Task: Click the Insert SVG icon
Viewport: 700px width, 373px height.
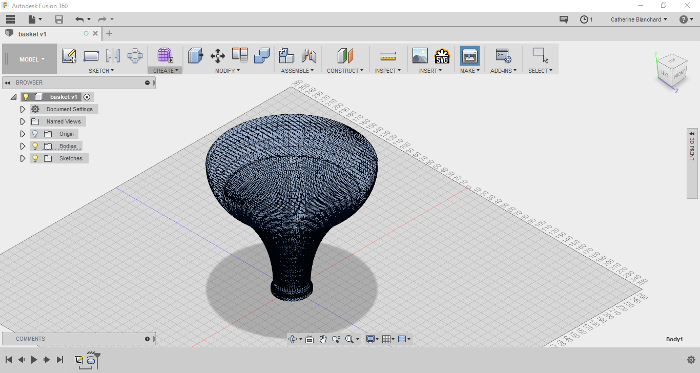Action: click(x=442, y=56)
